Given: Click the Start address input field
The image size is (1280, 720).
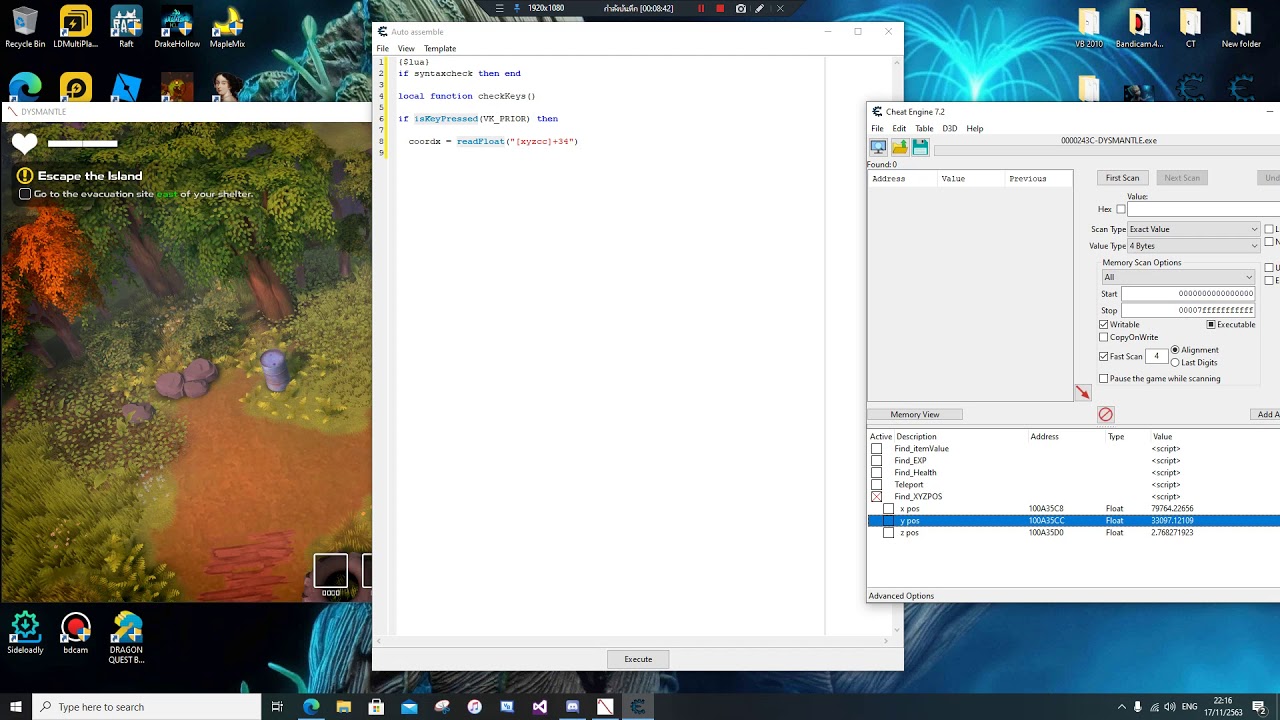Looking at the screenshot, I should [x=1188, y=294].
